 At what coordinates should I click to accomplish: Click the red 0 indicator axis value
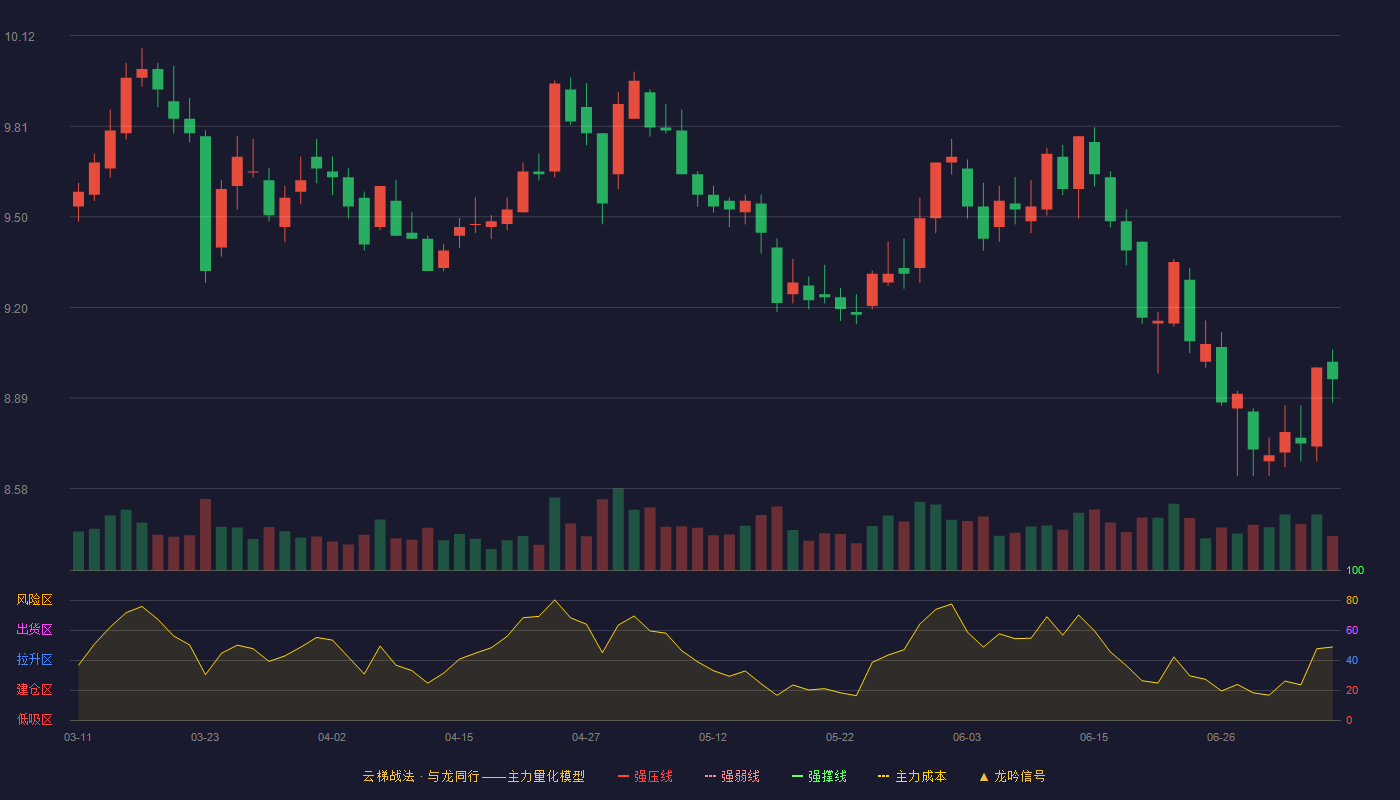pyautogui.click(x=1349, y=720)
